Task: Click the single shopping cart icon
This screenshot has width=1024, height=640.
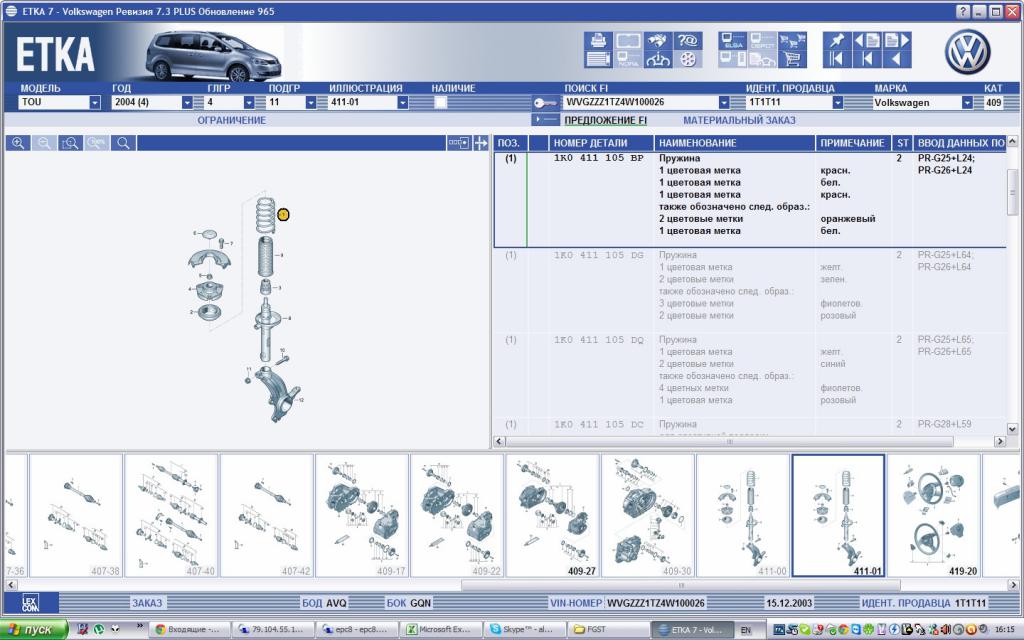Action: tap(792, 59)
